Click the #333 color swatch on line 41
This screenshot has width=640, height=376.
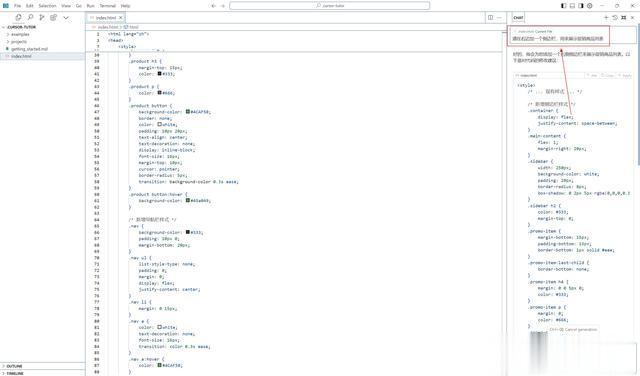point(160,74)
